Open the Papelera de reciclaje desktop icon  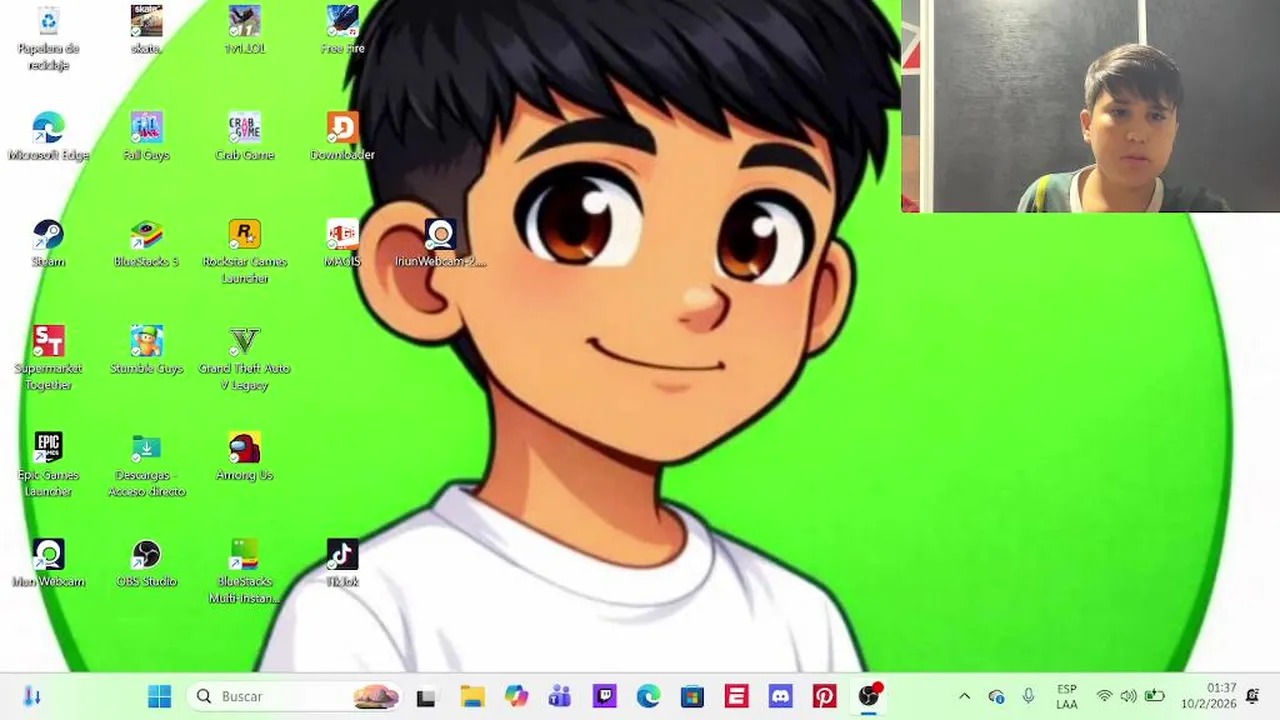point(48,38)
